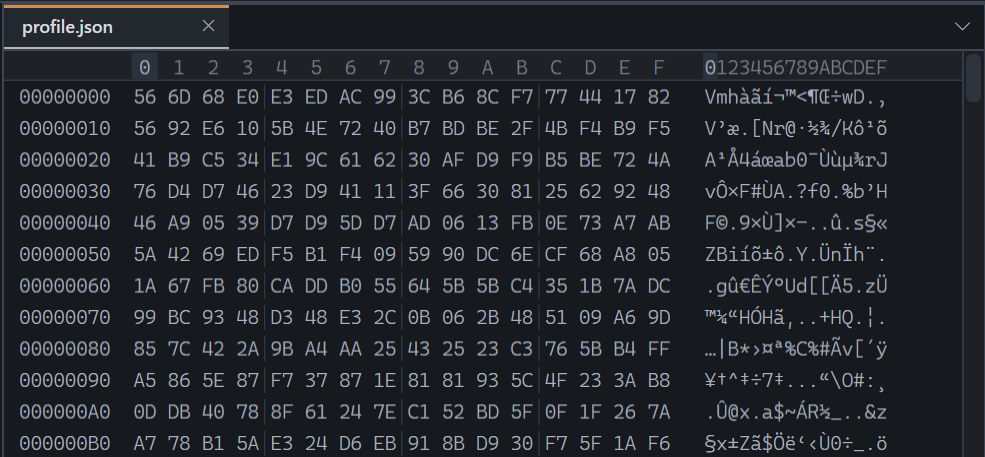This screenshot has width=985, height=457.
Task: Click byte 0D at start of row 000000A0
Action: pos(144,412)
